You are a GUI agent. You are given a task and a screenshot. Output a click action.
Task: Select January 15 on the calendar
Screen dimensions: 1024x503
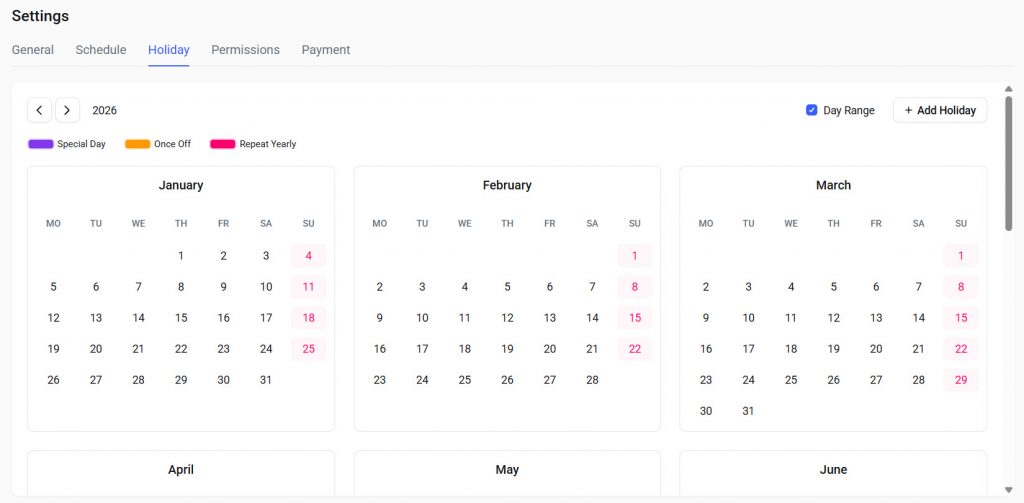[x=181, y=318]
